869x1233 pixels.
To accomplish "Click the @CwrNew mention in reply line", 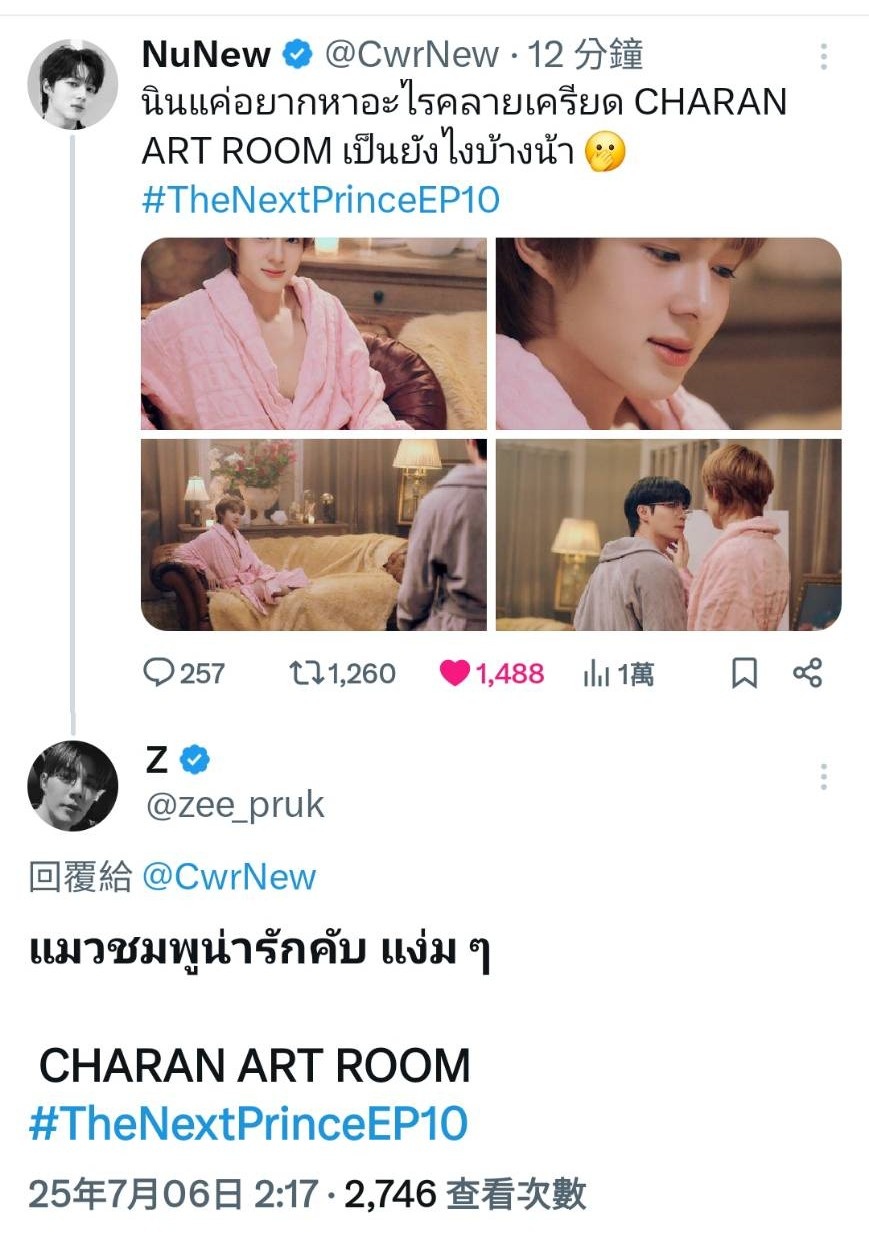I will coord(229,877).
